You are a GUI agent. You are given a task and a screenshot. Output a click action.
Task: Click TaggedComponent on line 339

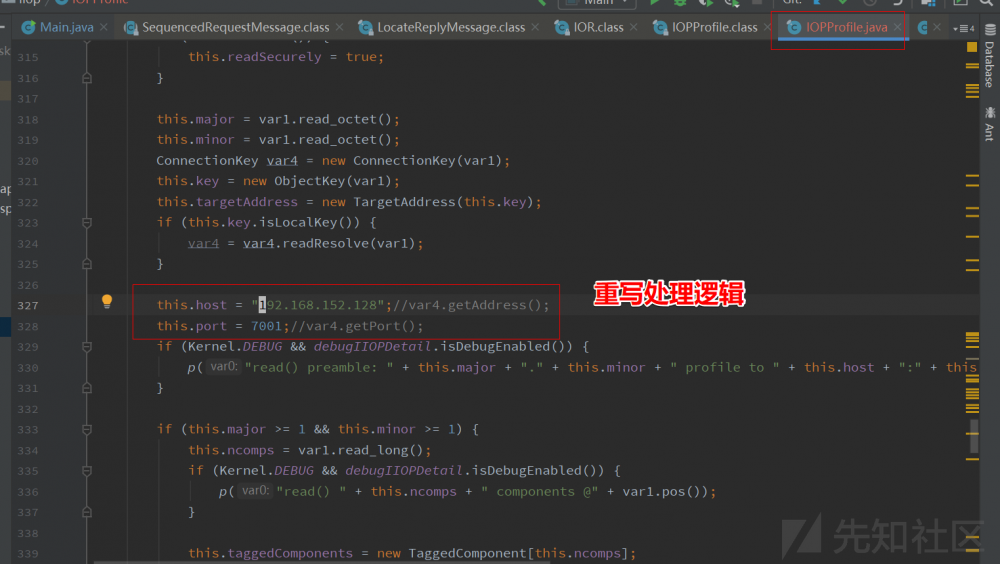point(467,553)
